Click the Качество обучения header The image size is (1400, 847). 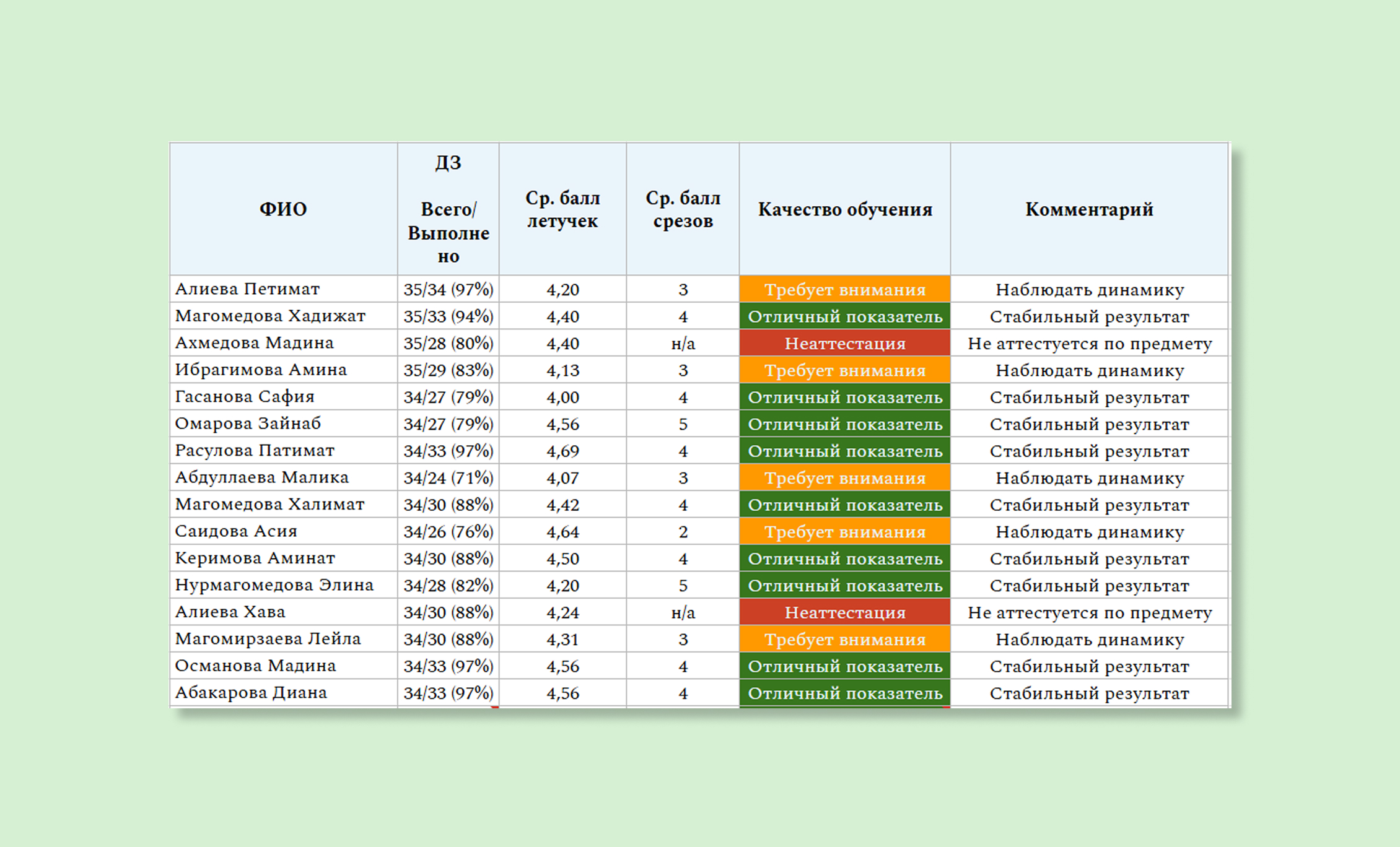click(x=845, y=209)
